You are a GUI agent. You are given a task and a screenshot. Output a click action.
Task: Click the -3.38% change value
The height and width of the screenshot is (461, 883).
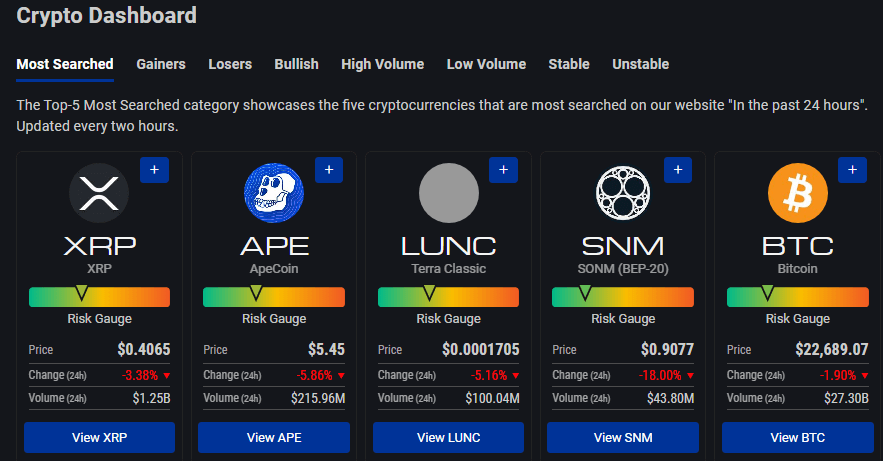point(140,375)
